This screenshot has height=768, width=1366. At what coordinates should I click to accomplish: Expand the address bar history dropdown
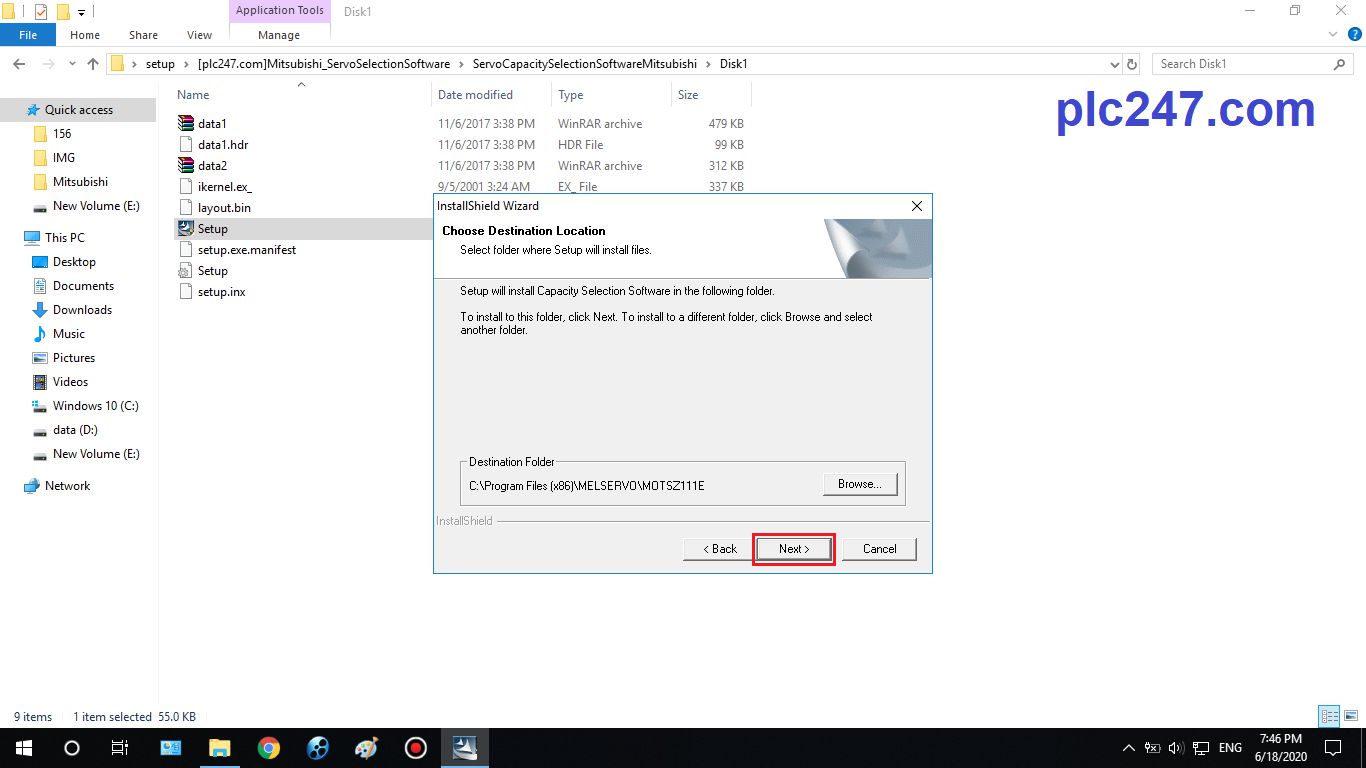pyautogui.click(x=1115, y=64)
